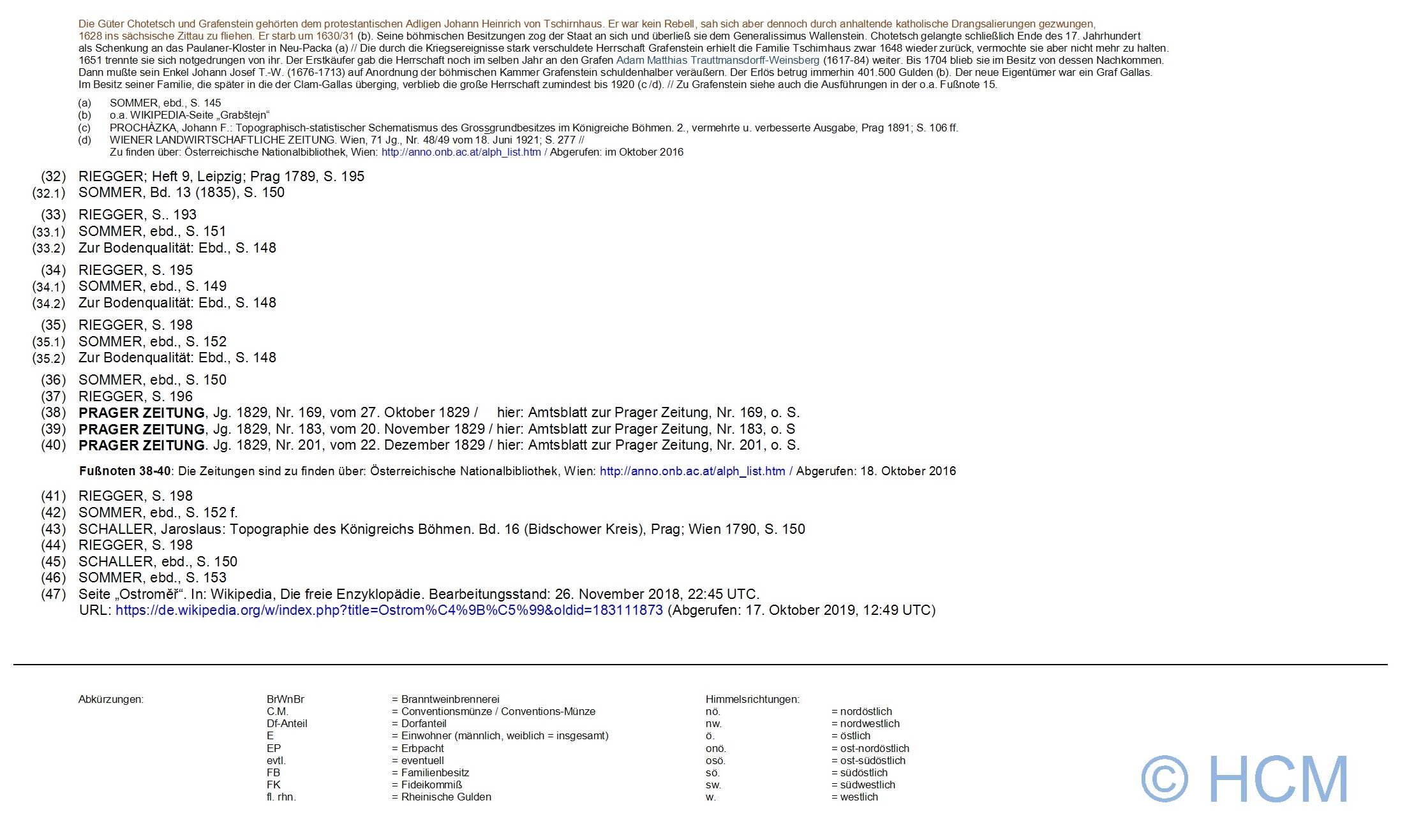Viewport: 1407px width, 840px height.
Task: Click the © HCM watermark logo
Action: click(x=1244, y=779)
